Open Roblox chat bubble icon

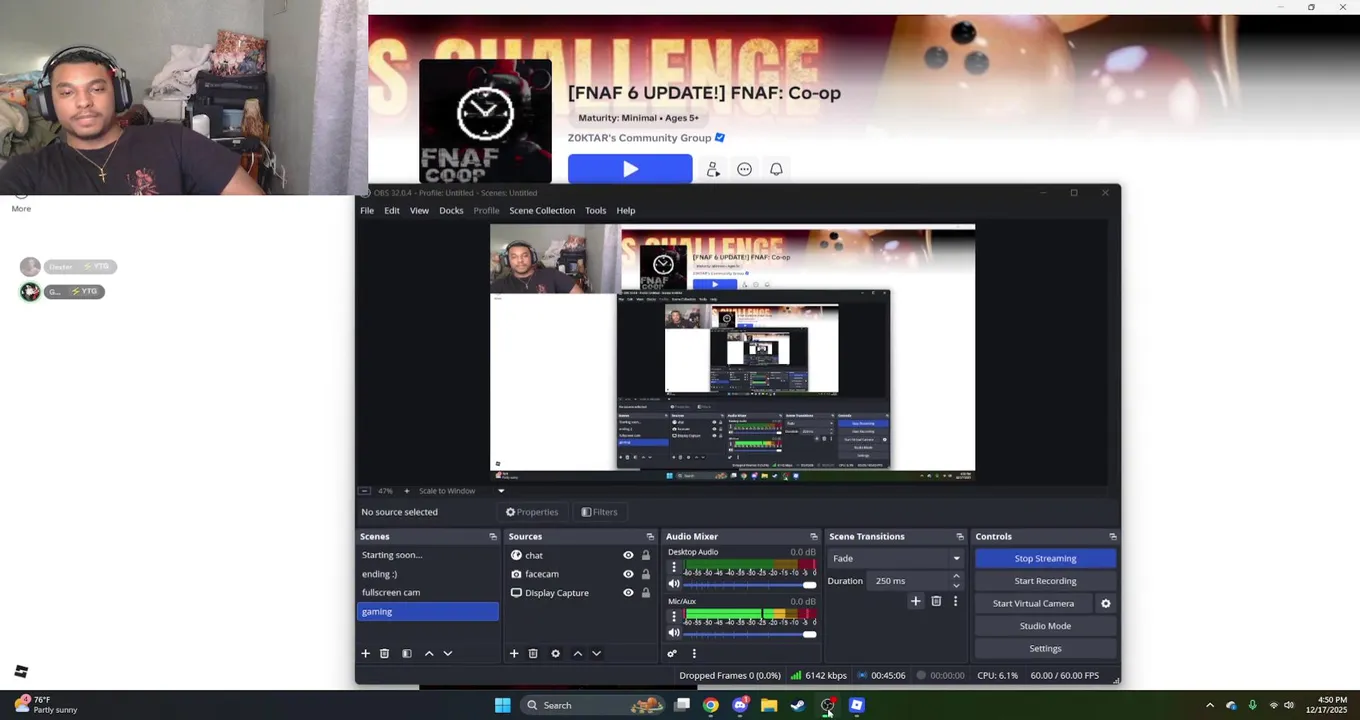click(744, 169)
